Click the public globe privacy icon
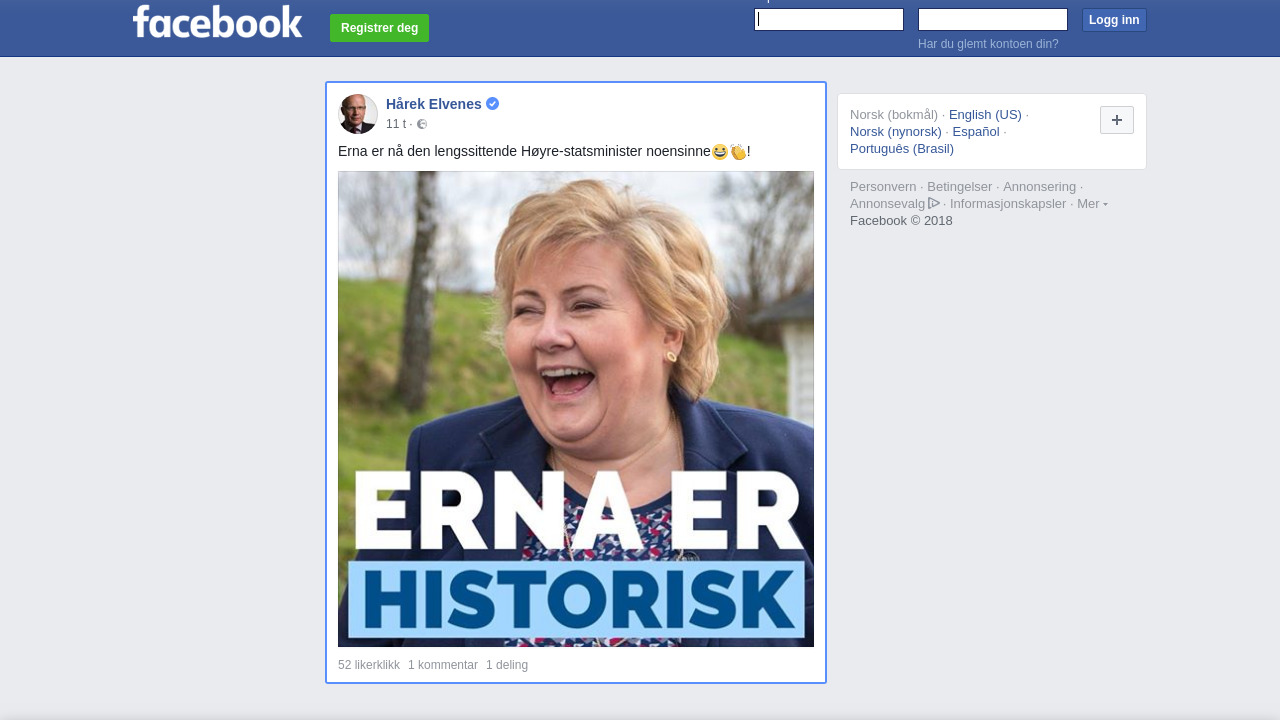Viewport: 1280px width, 720px height. click(422, 124)
